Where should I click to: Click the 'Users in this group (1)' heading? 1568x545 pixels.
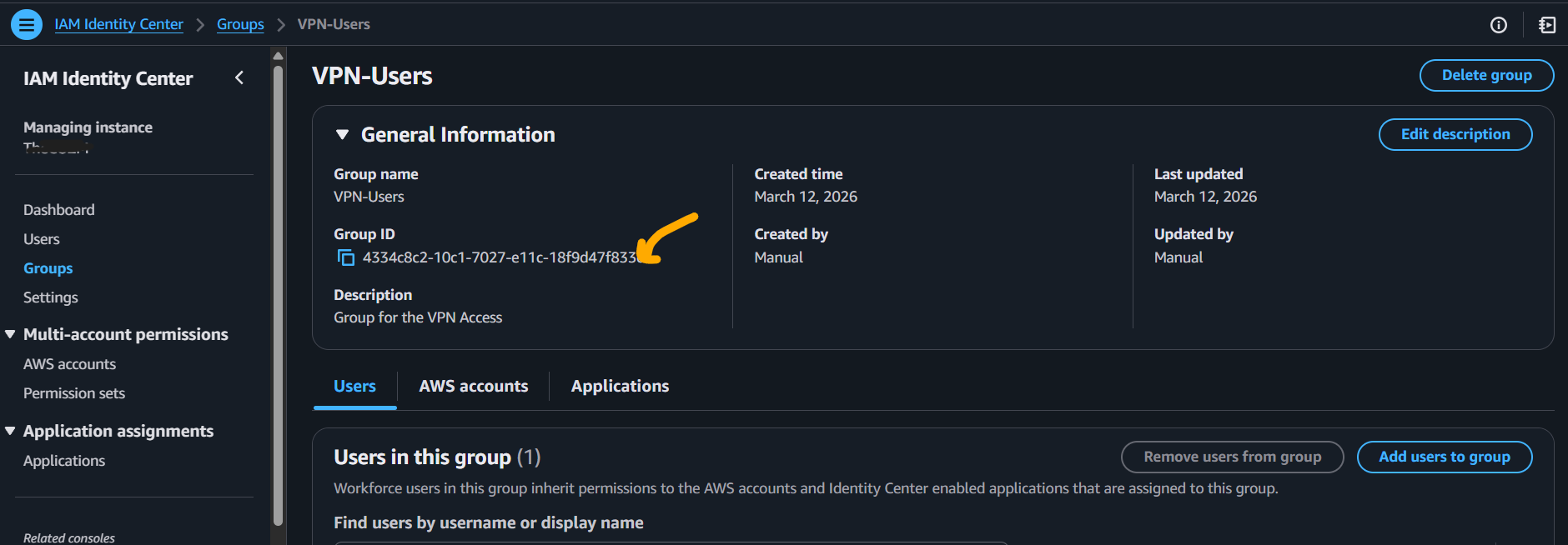pyautogui.click(x=437, y=457)
